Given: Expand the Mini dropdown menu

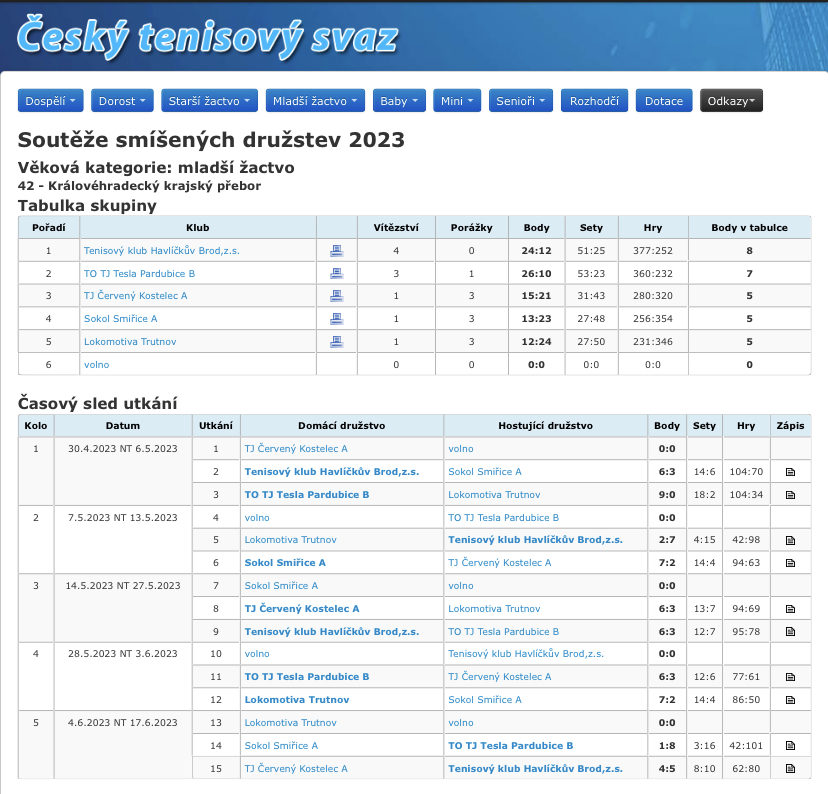Looking at the screenshot, I should [x=457, y=101].
